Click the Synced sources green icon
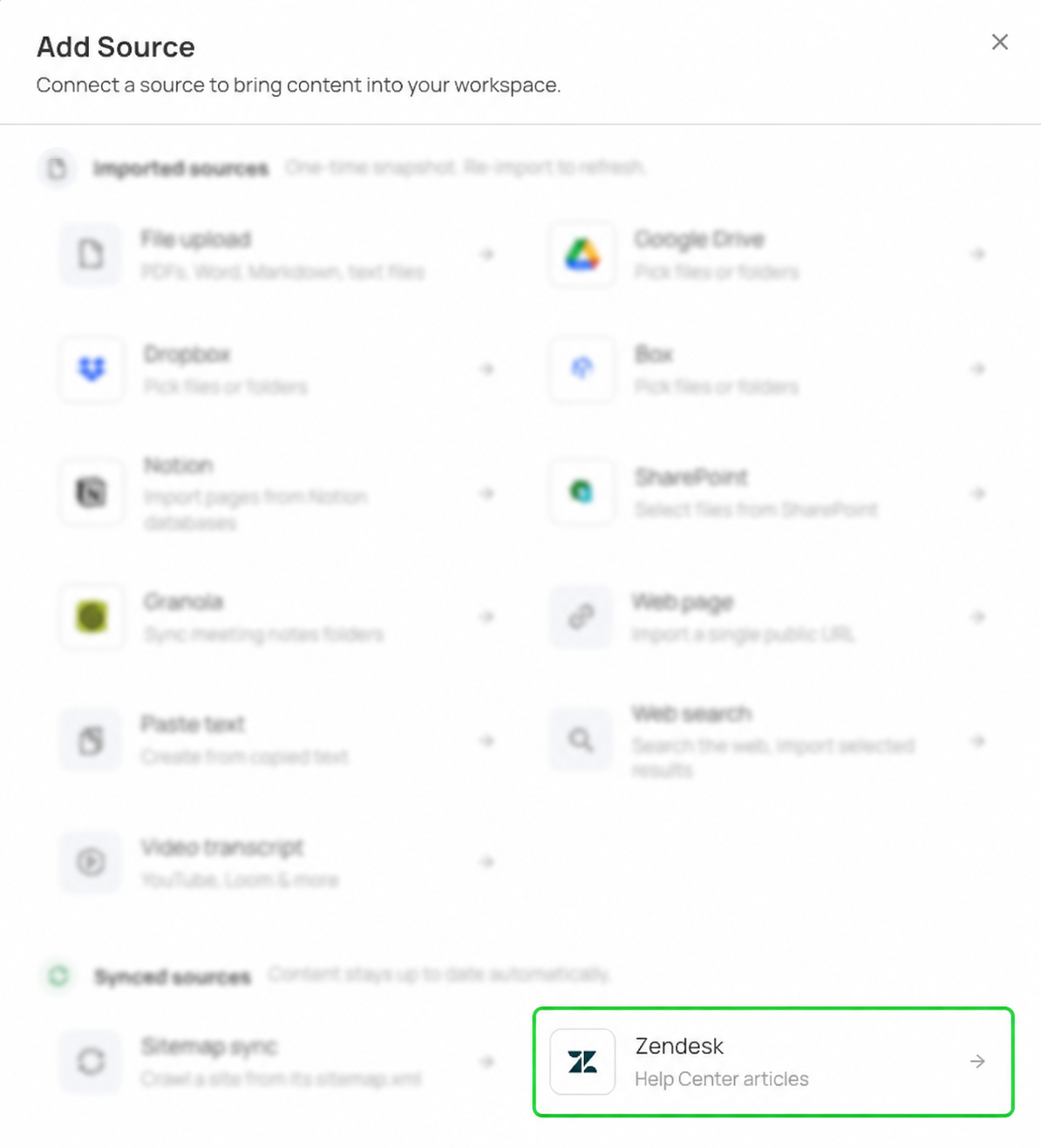 58,976
